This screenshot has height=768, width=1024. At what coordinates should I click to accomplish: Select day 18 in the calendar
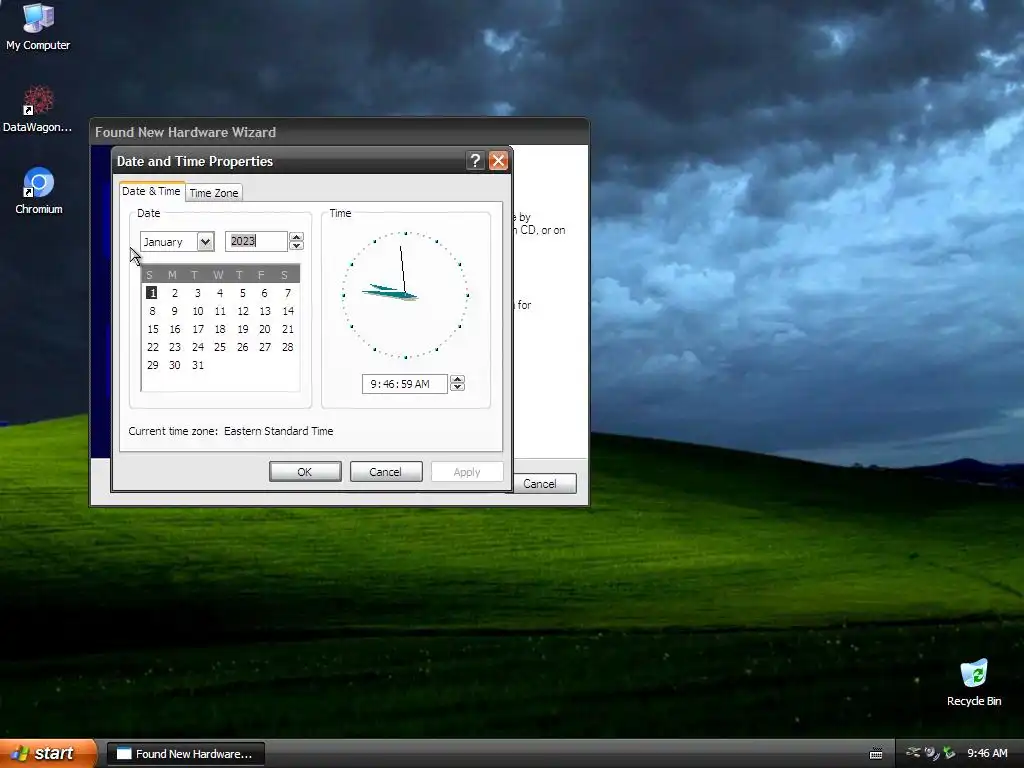coord(220,329)
